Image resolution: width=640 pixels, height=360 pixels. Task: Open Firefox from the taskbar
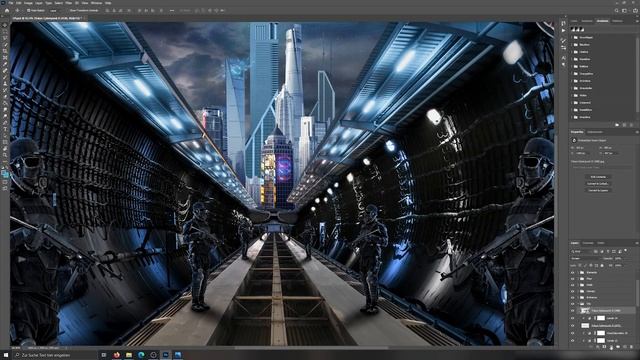coord(117,355)
